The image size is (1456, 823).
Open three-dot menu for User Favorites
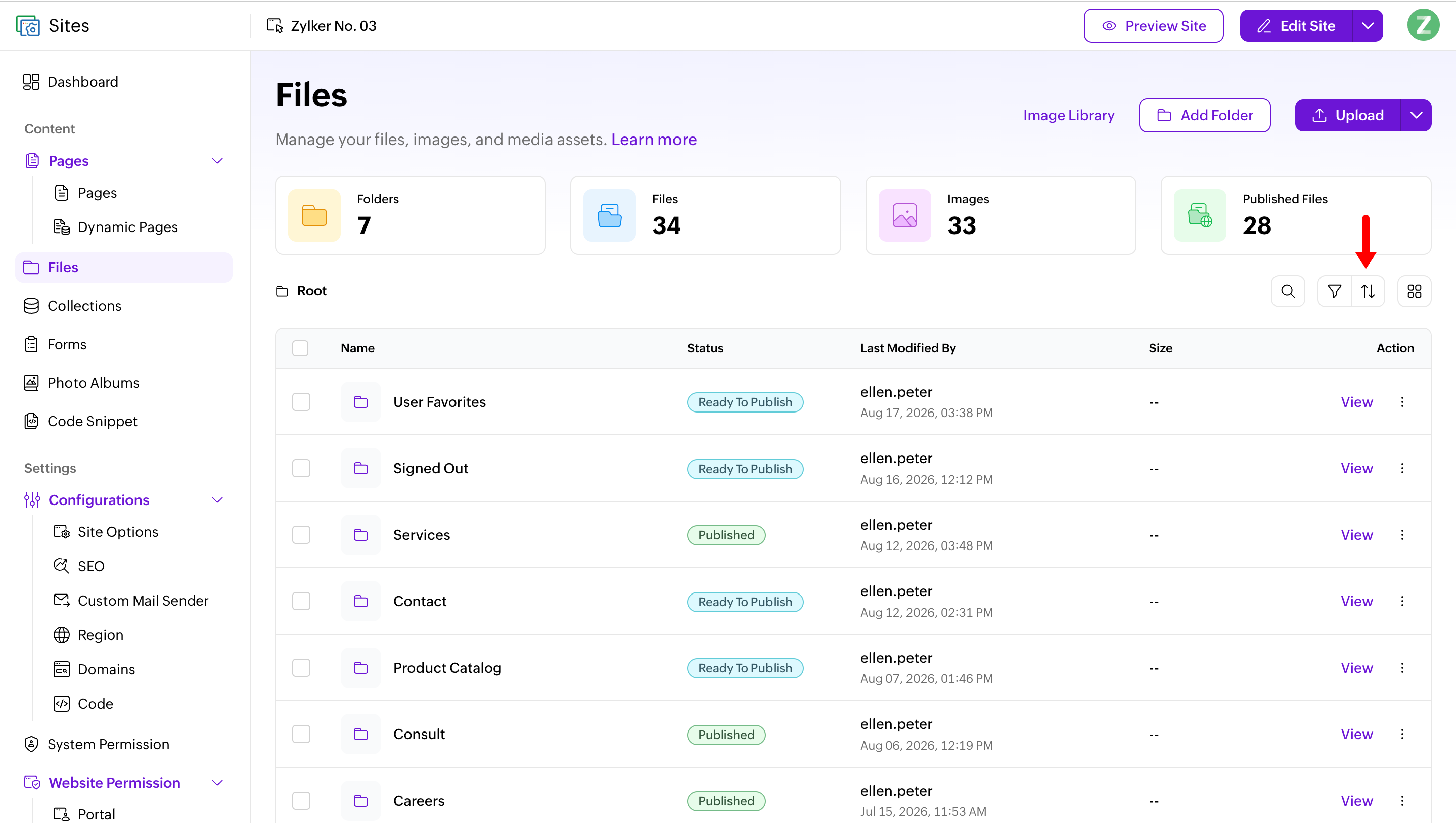1402,402
